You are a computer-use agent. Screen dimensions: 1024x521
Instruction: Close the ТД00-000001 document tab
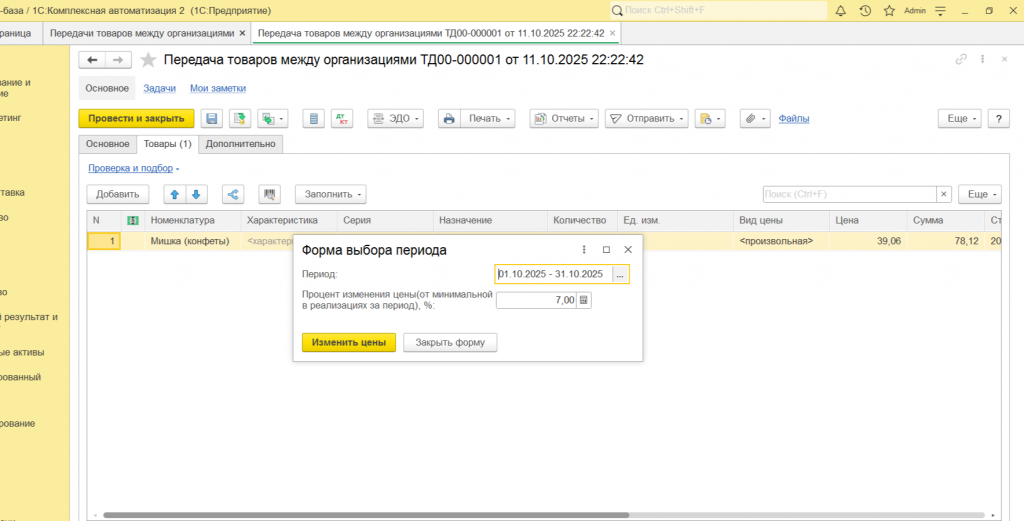point(612,33)
